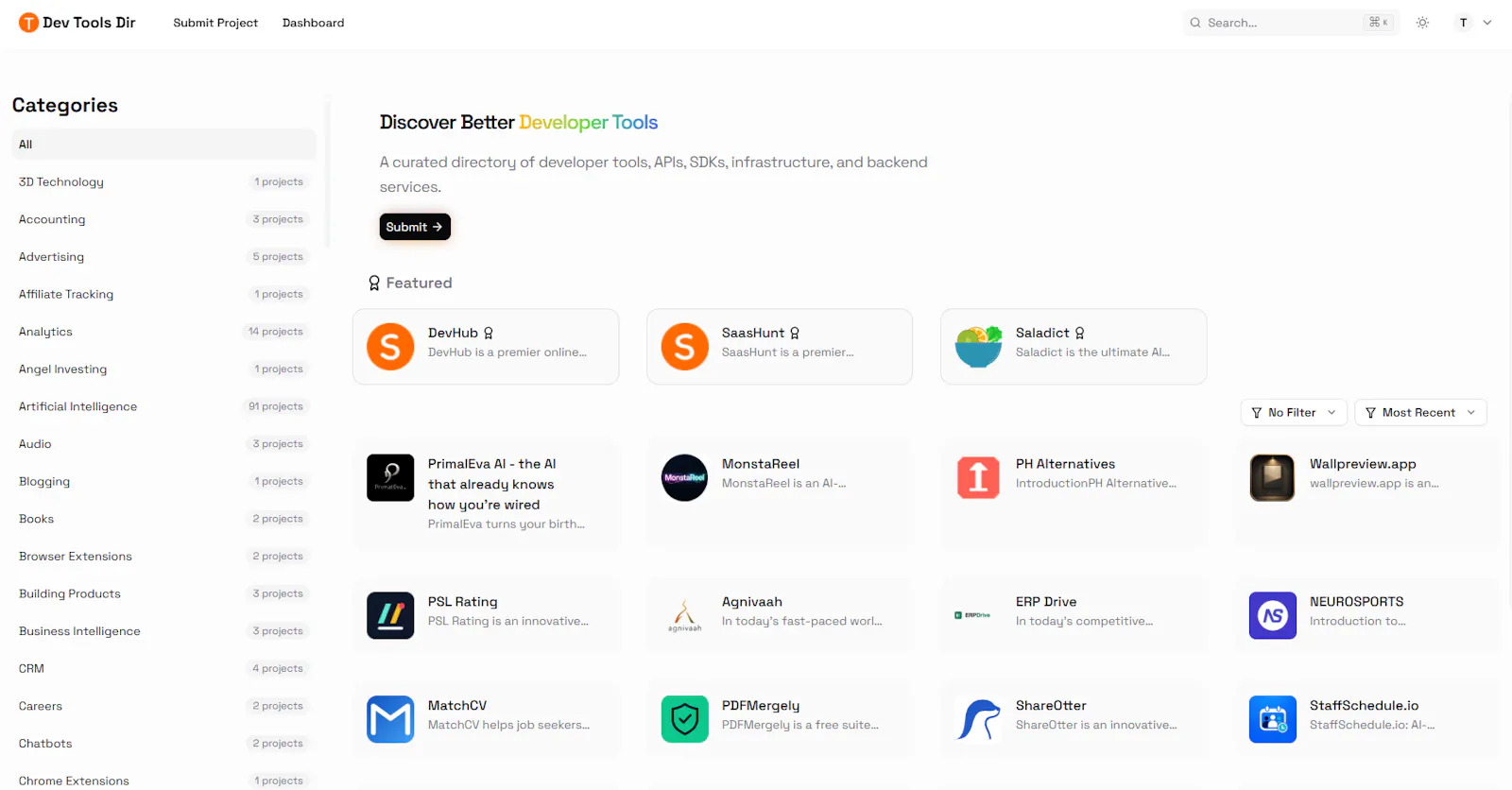Select the Advertising category
Viewport: 1512px width, 790px height.
pos(164,257)
